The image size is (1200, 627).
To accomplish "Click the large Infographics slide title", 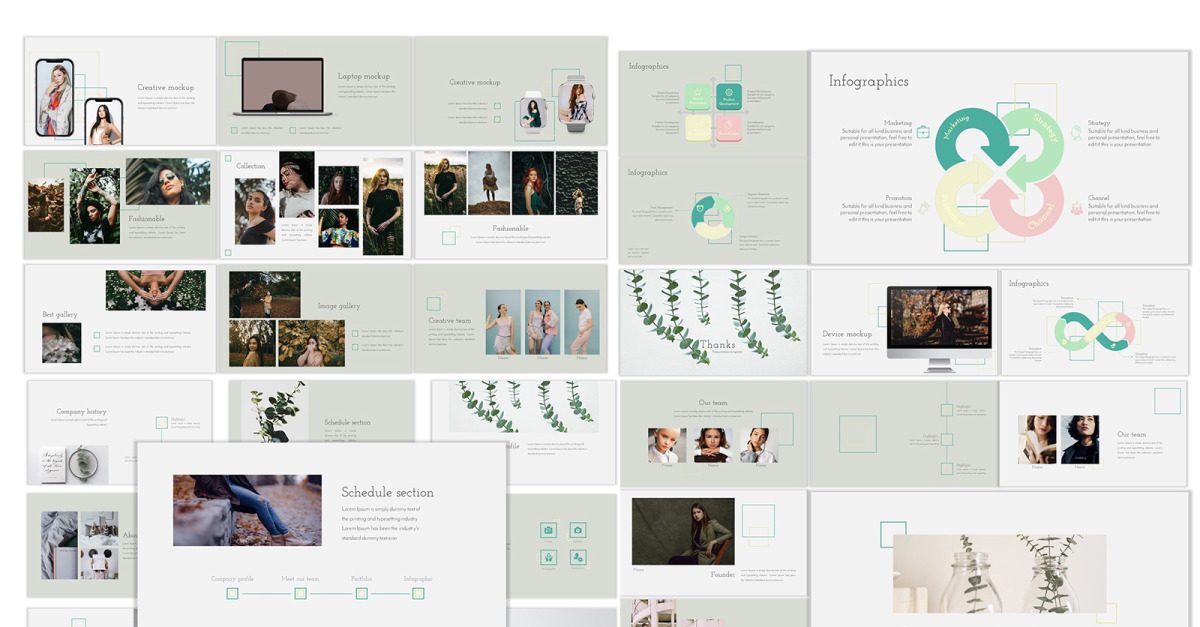I will [x=868, y=82].
